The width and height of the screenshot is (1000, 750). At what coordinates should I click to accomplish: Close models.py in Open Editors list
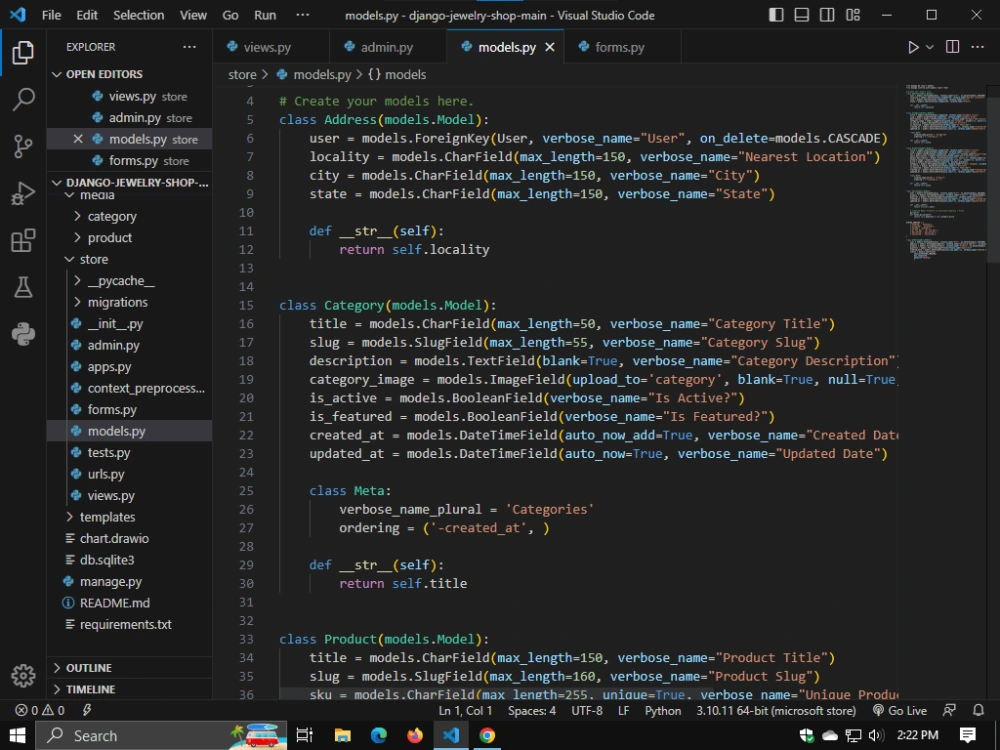(78, 139)
